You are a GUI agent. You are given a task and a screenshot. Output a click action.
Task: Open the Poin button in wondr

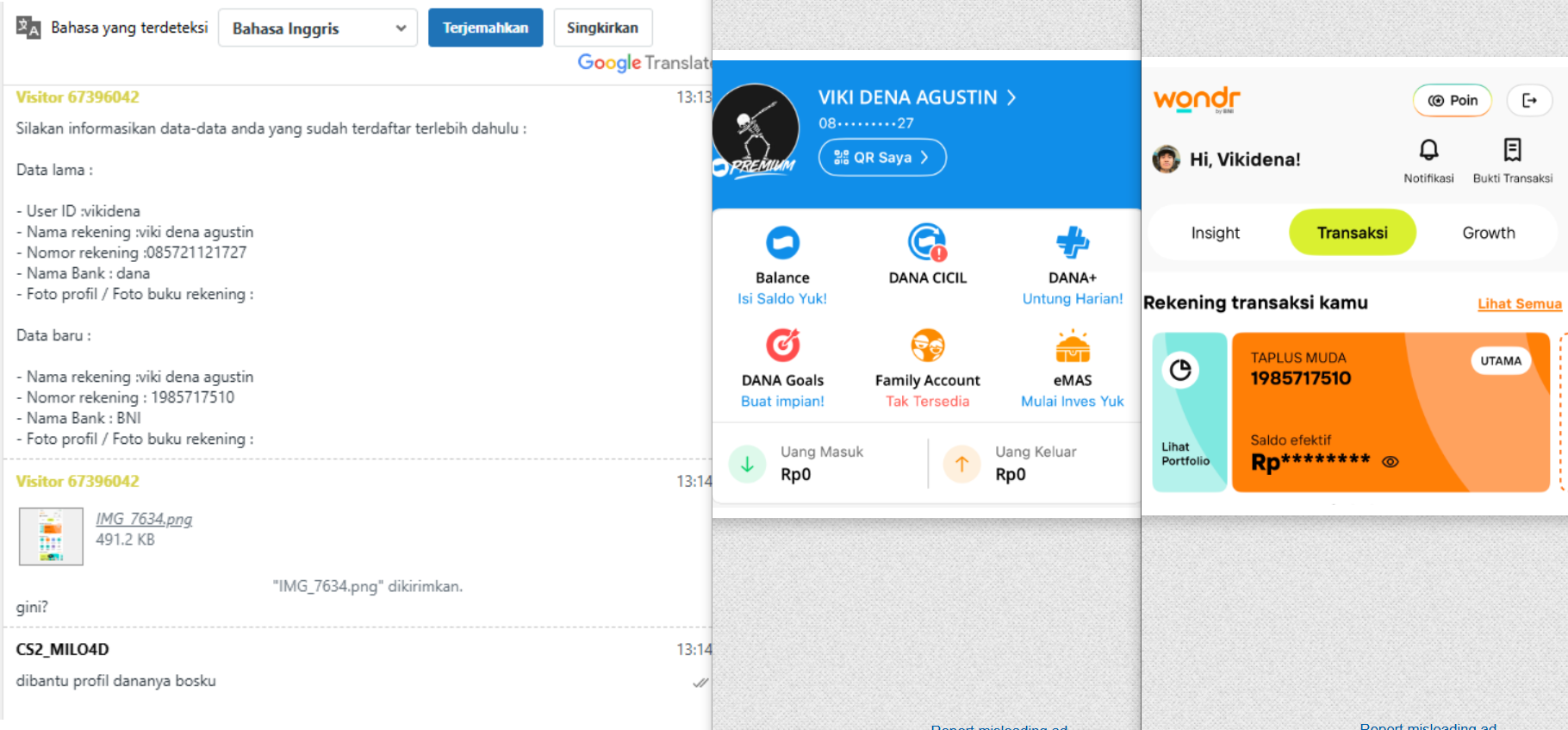pos(1453,100)
